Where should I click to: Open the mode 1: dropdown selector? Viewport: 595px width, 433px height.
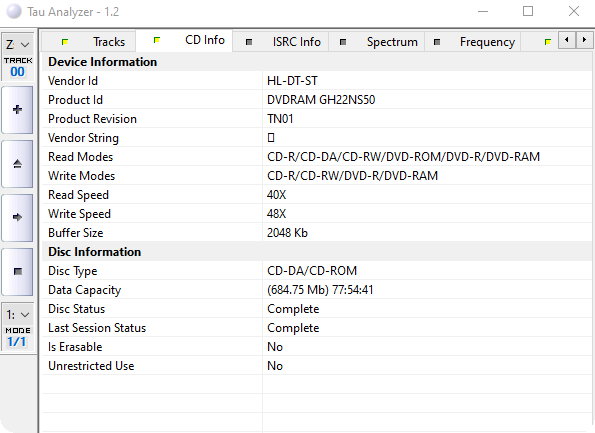17,315
